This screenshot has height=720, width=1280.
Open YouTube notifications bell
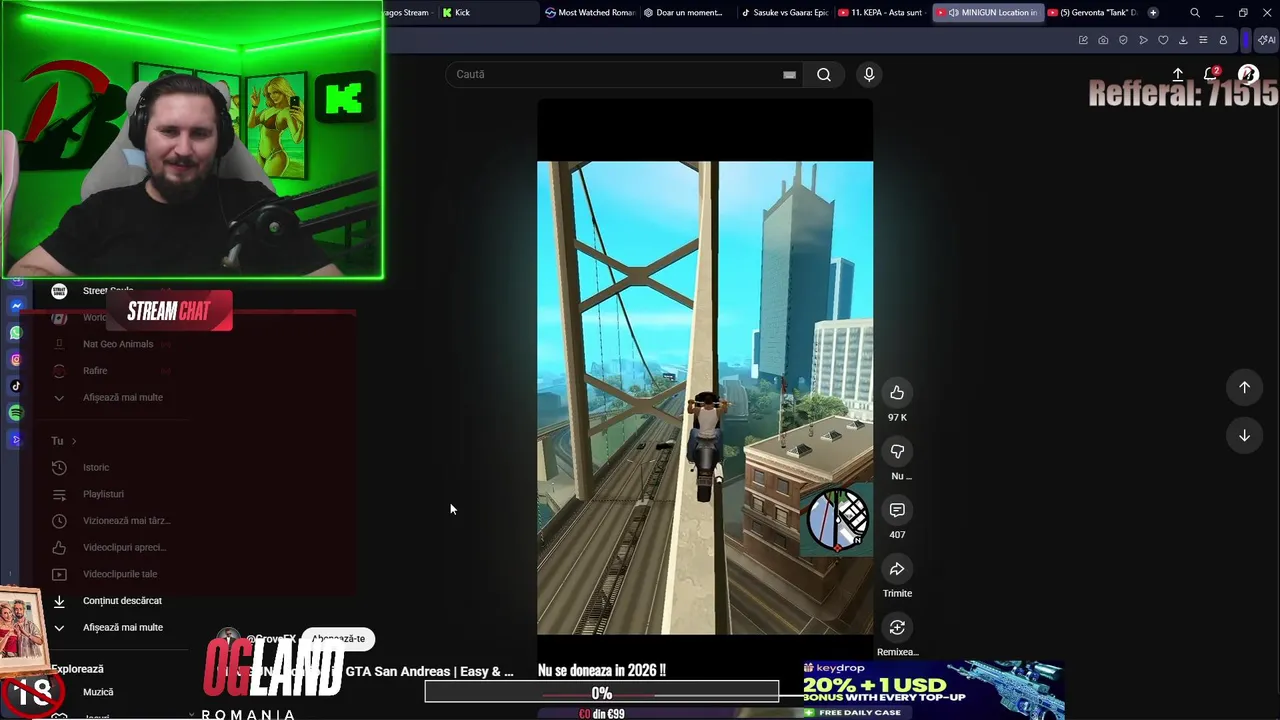[1210, 74]
